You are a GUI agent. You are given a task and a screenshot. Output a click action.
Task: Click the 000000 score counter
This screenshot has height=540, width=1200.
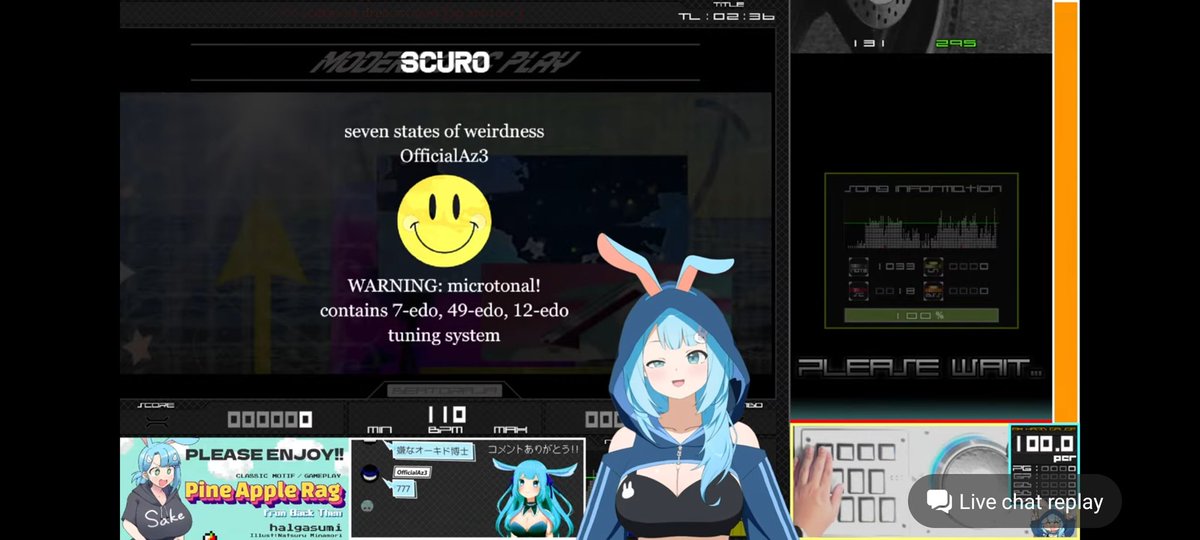[x=269, y=420]
